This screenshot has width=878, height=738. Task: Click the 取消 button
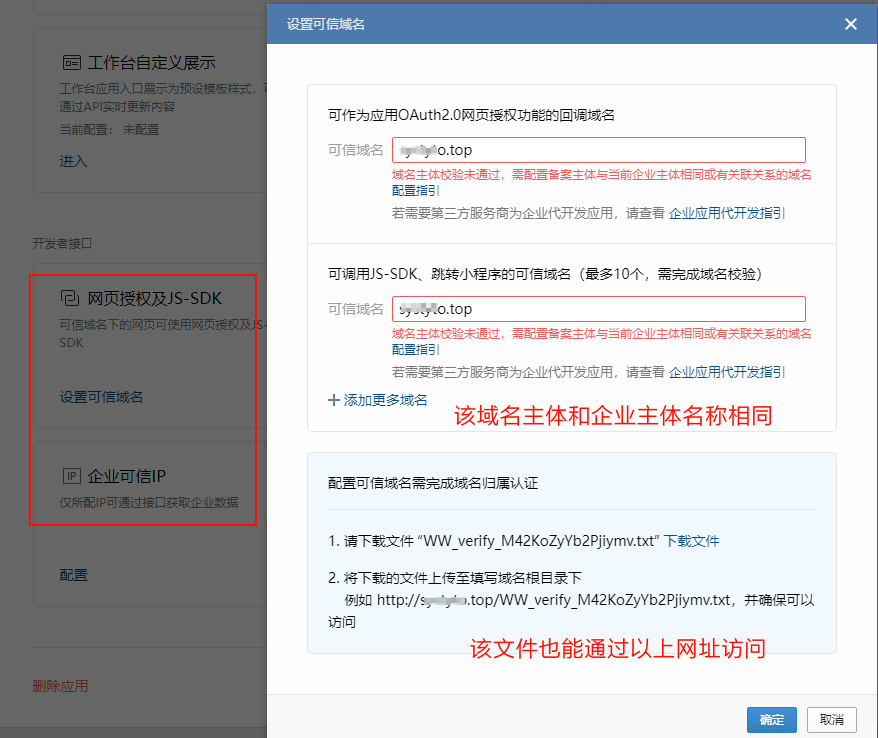pos(832,720)
